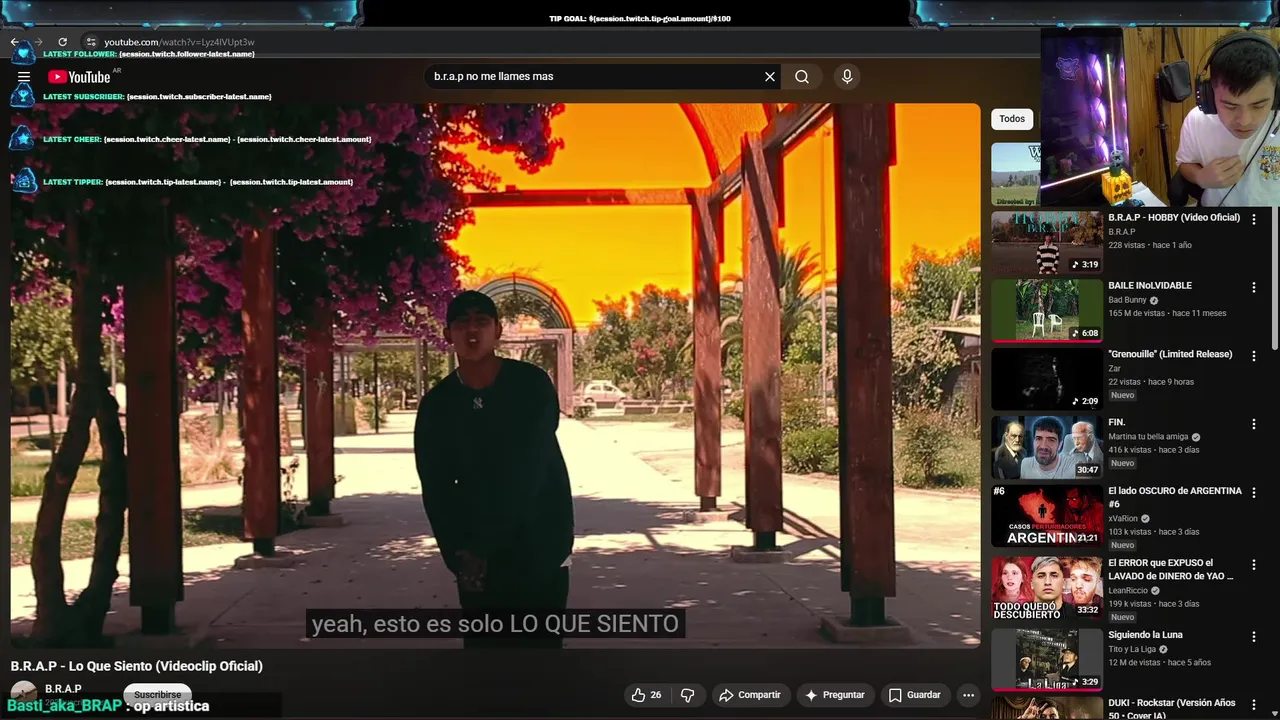1280x720 pixels.
Task: Open the xVaRion channel name
Action: point(1123,518)
